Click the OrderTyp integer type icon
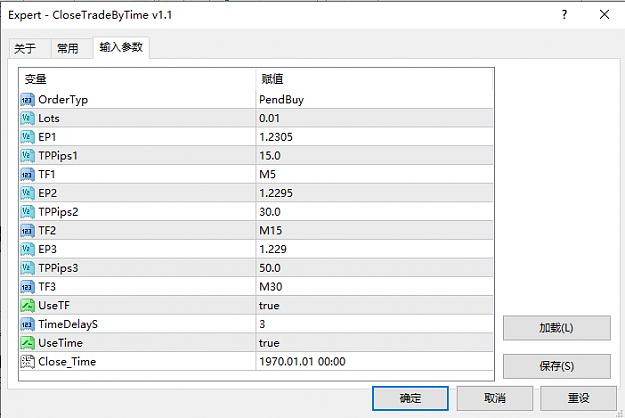The height and width of the screenshot is (418, 625). 28,100
